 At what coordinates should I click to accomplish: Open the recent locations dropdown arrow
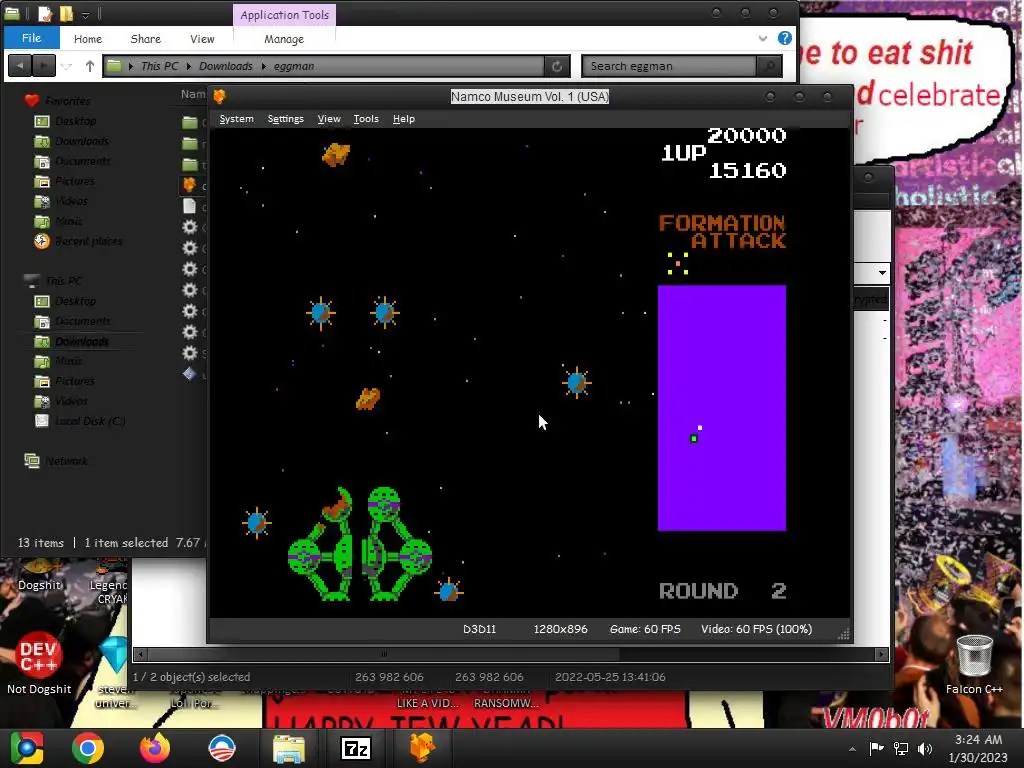[x=67, y=66]
